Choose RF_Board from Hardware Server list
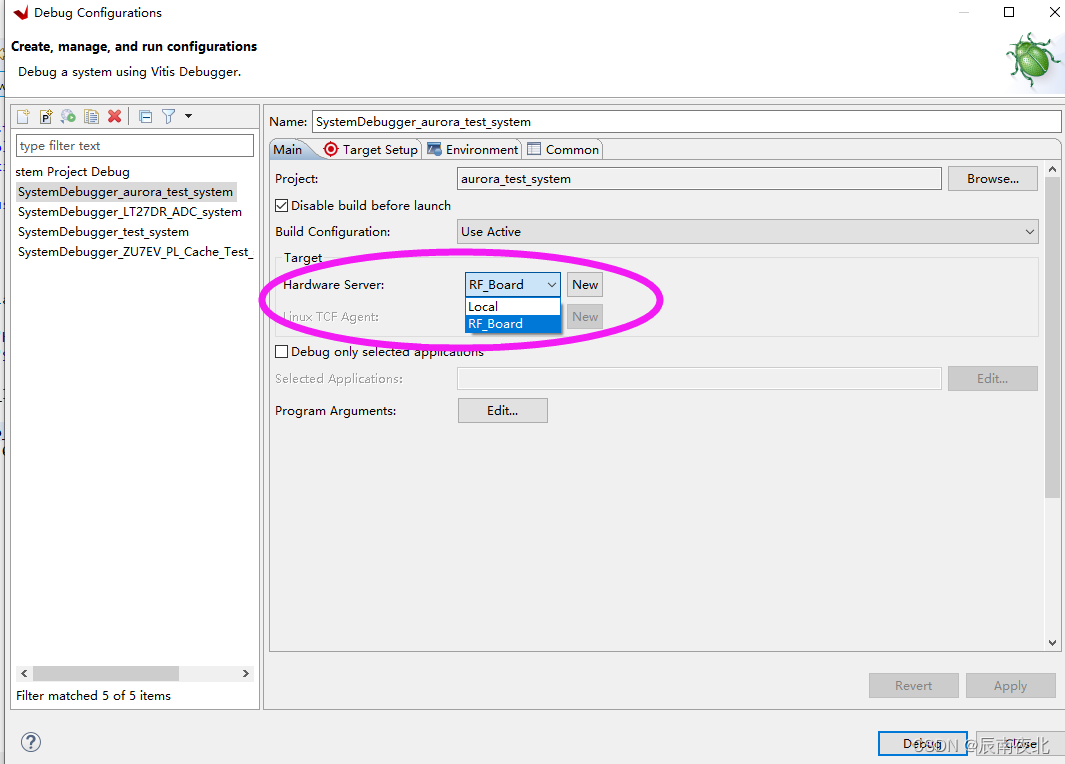Viewport: 1065px width, 764px height. pyautogui.click(x=513, y=324)
